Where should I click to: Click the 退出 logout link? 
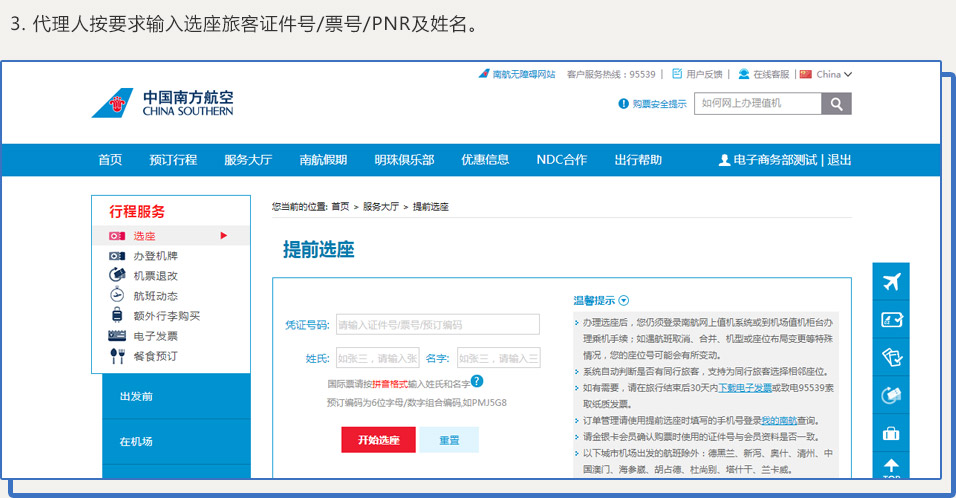839,160
